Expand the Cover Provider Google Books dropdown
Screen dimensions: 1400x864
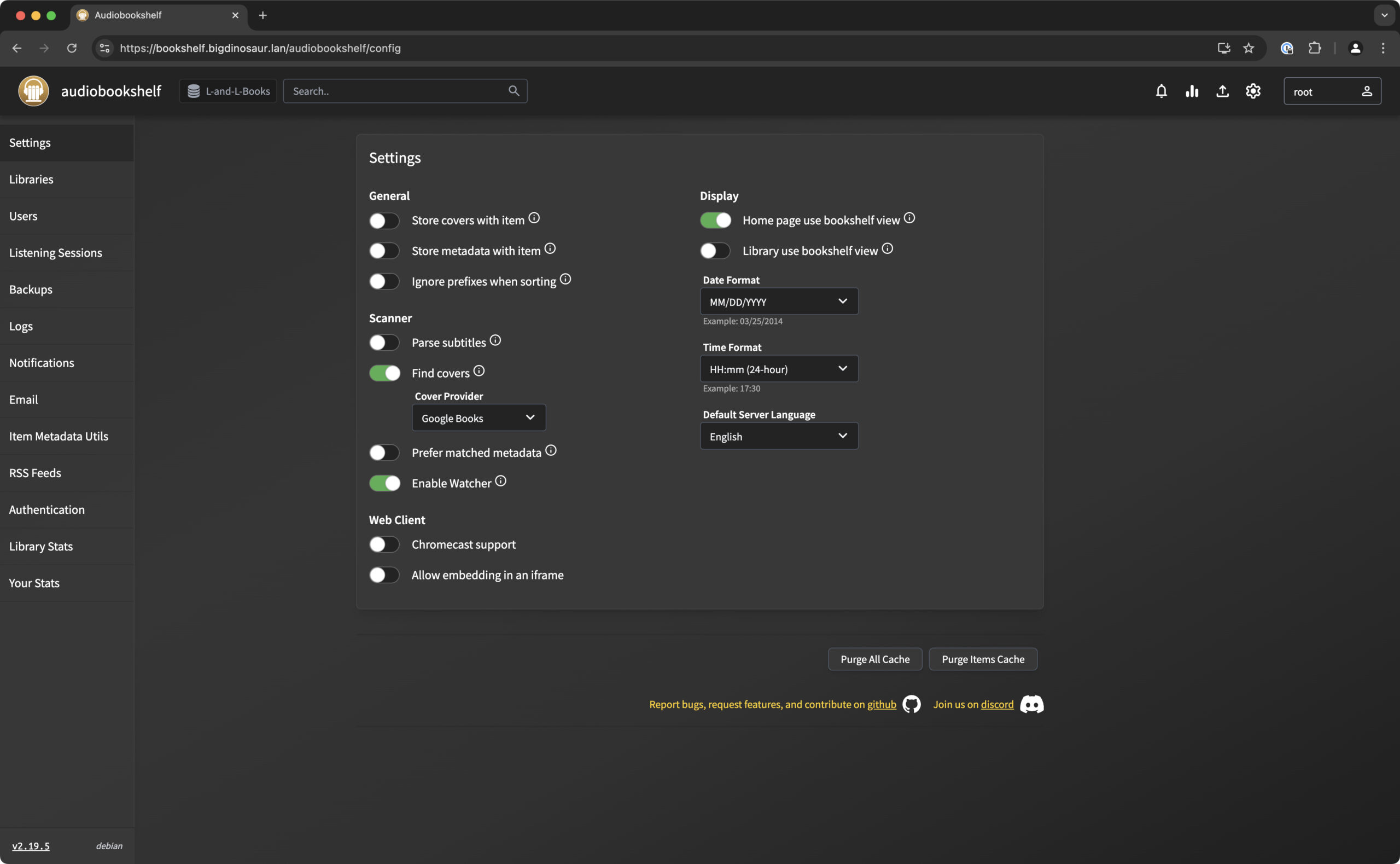click(x=479, y=417)
